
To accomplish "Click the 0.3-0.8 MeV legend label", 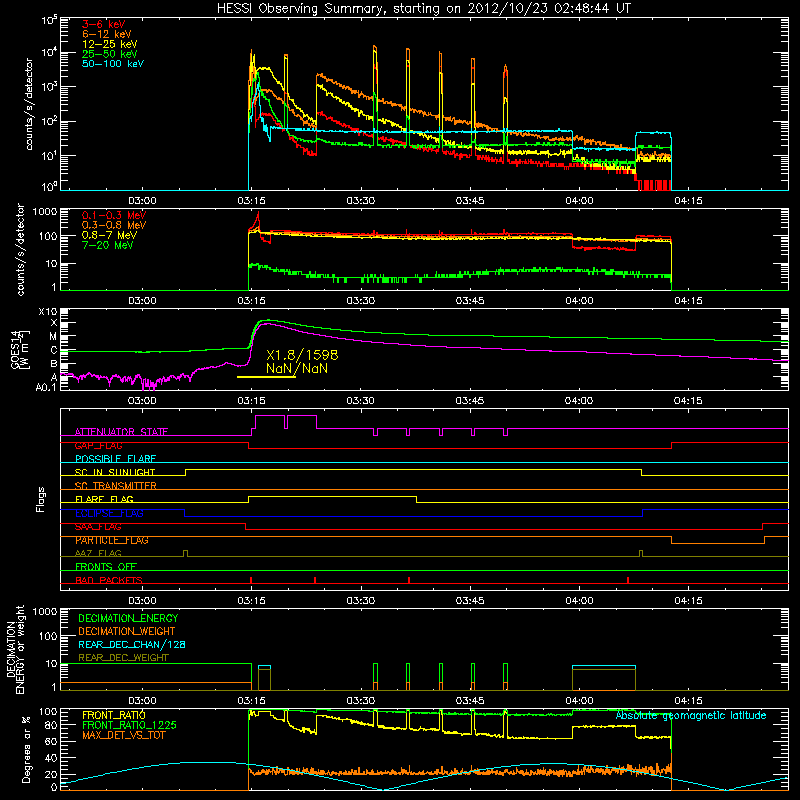I will pos(114,225).
